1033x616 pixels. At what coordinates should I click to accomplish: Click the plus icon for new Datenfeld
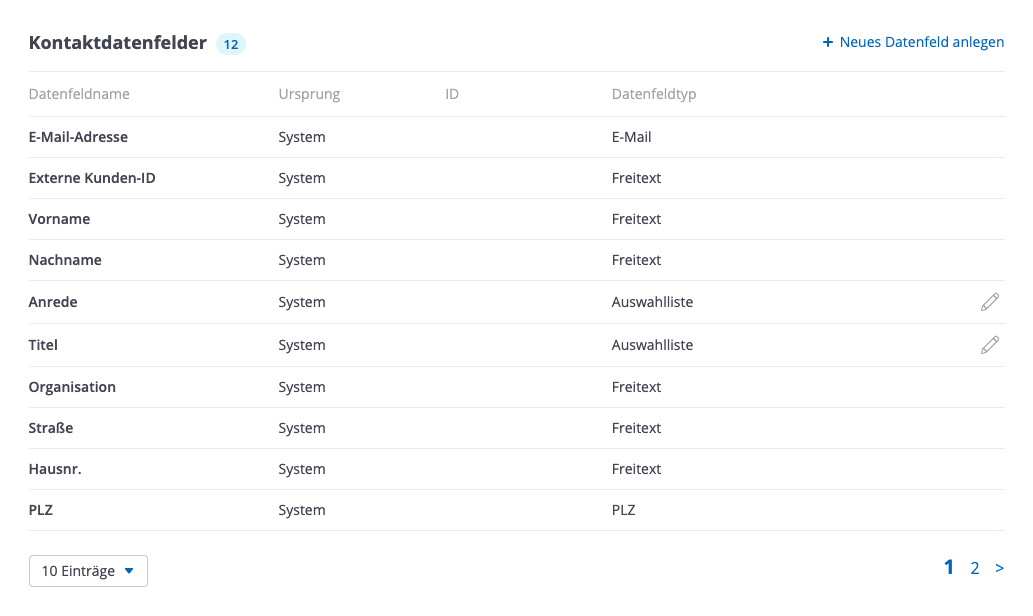[827, 43]
